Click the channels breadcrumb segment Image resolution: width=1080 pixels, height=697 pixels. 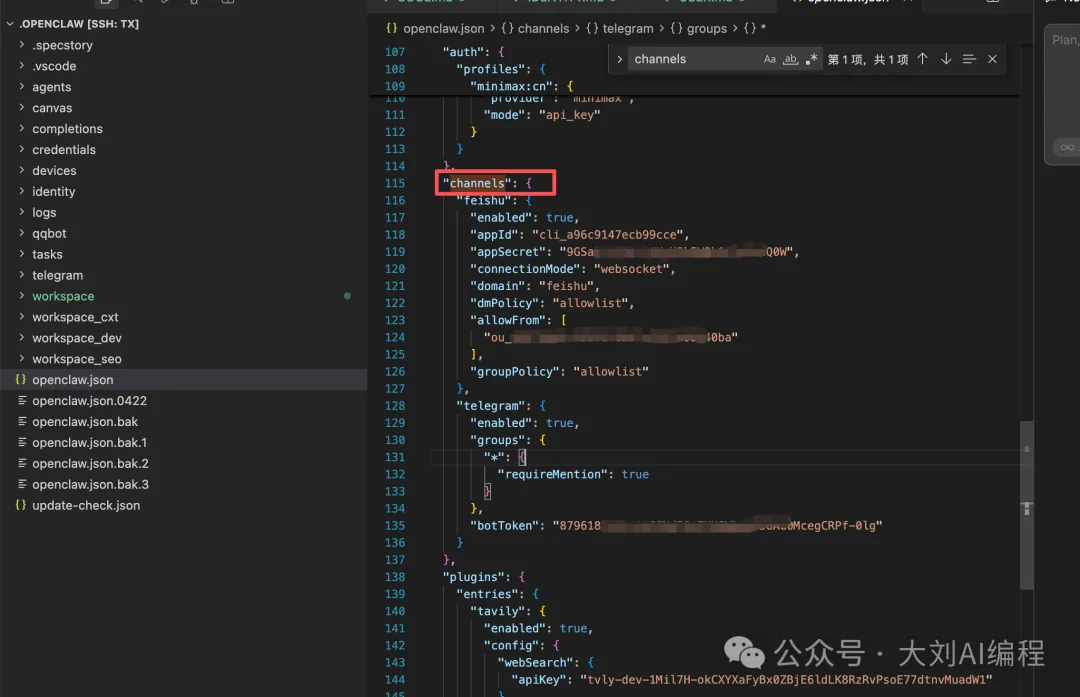(541, 29)
